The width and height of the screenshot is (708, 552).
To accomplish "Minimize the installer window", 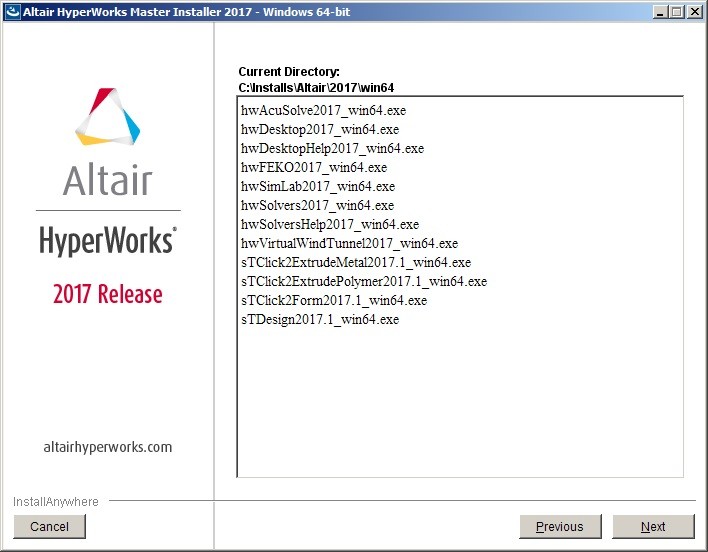I will click(660, 12).
